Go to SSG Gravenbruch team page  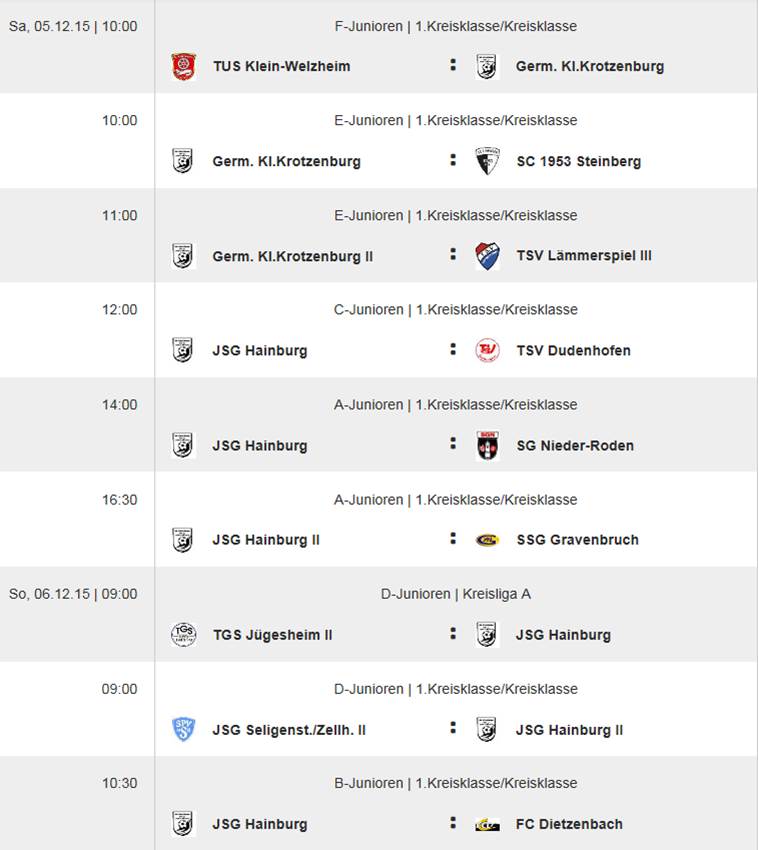(x=577, y=540)
